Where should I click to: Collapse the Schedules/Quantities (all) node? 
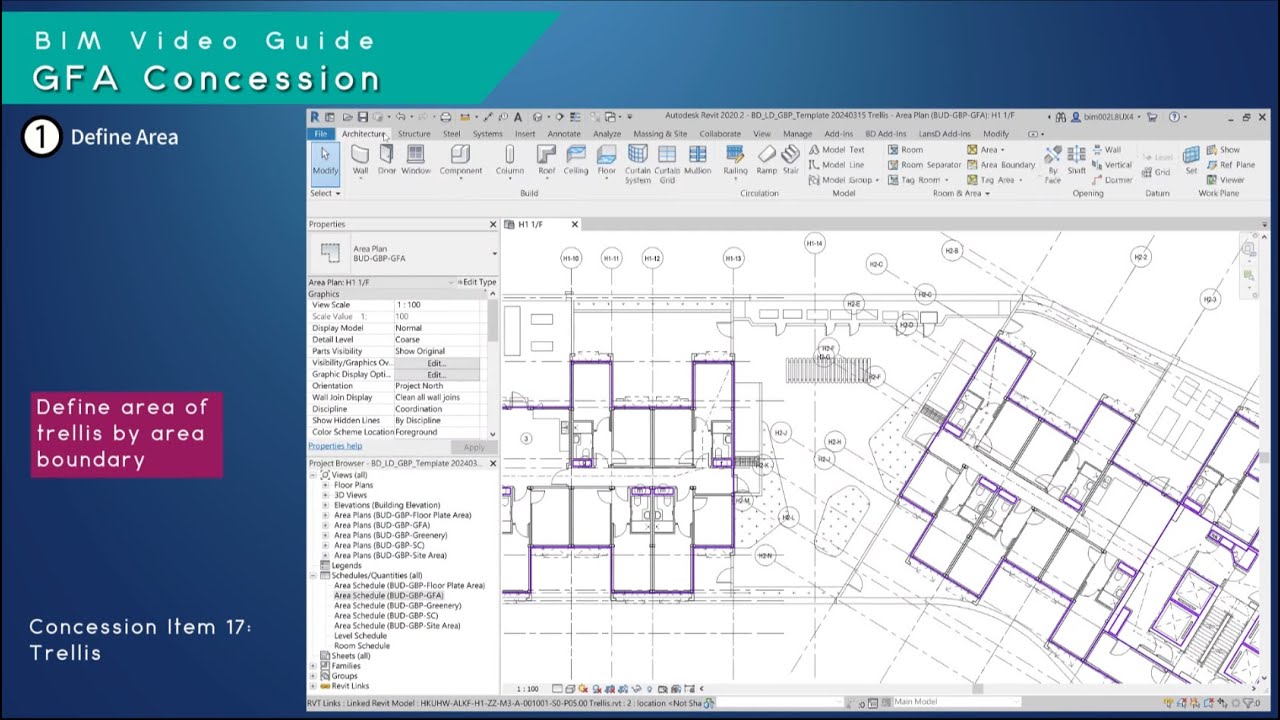tap(313, 575)
